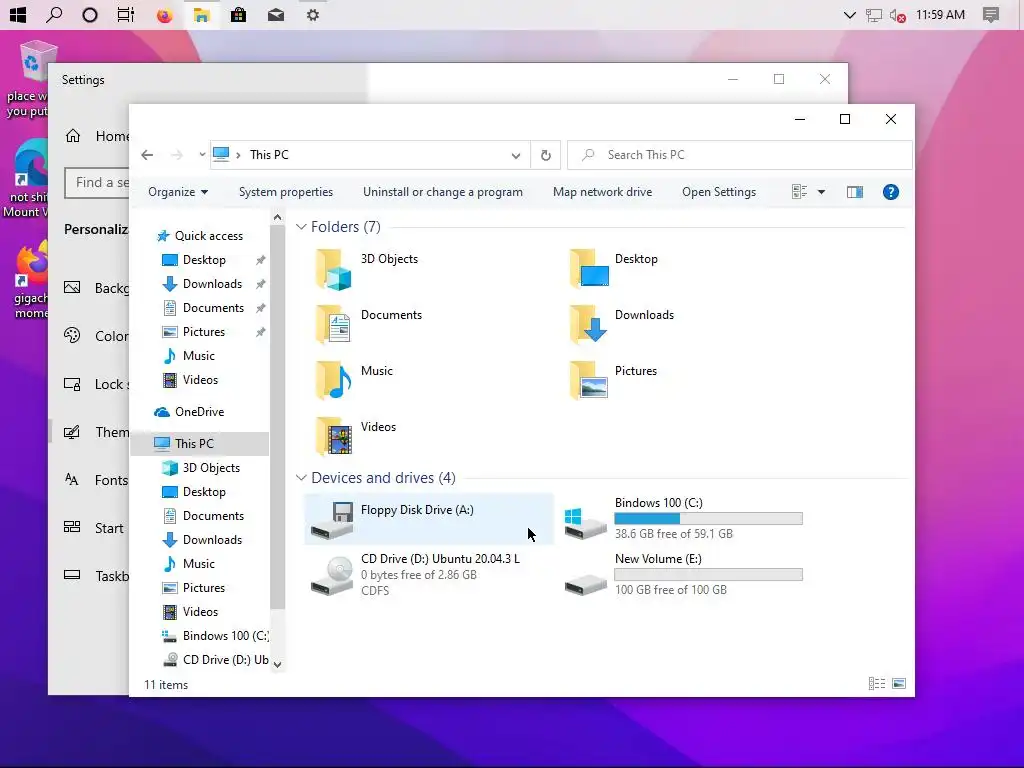
Task: Open the Pictures folder in Folders group
Action: (x=588, y=381)
